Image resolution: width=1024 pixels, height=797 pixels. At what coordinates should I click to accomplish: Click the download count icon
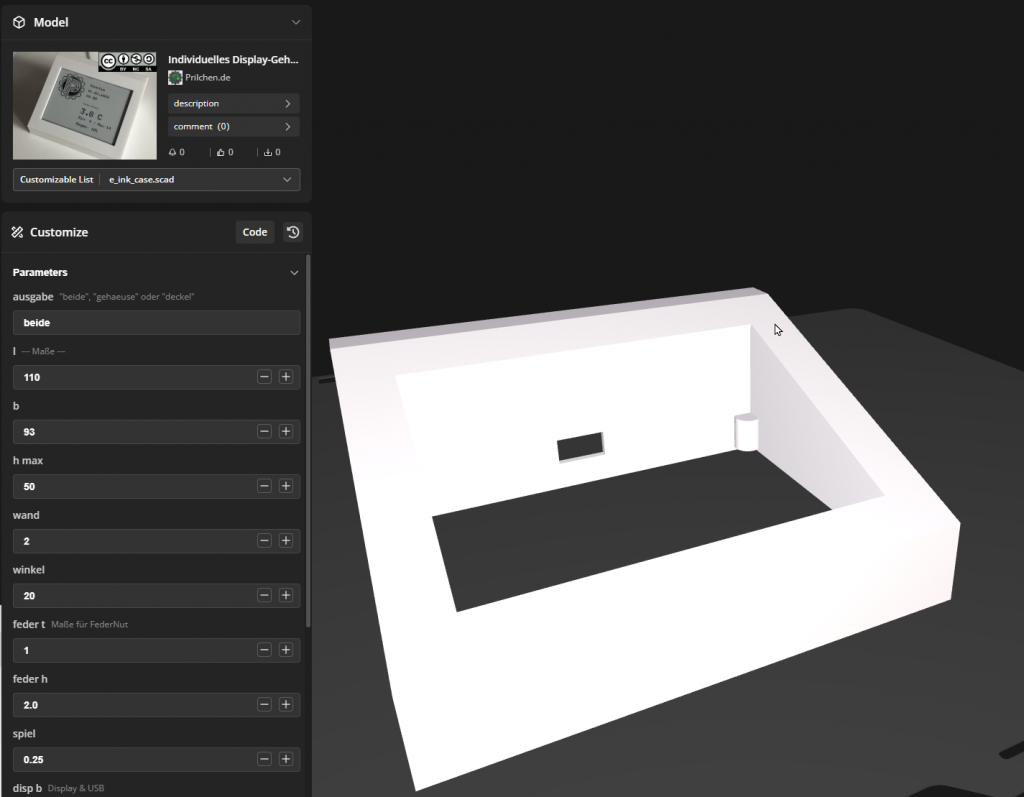tap(268, 153)
